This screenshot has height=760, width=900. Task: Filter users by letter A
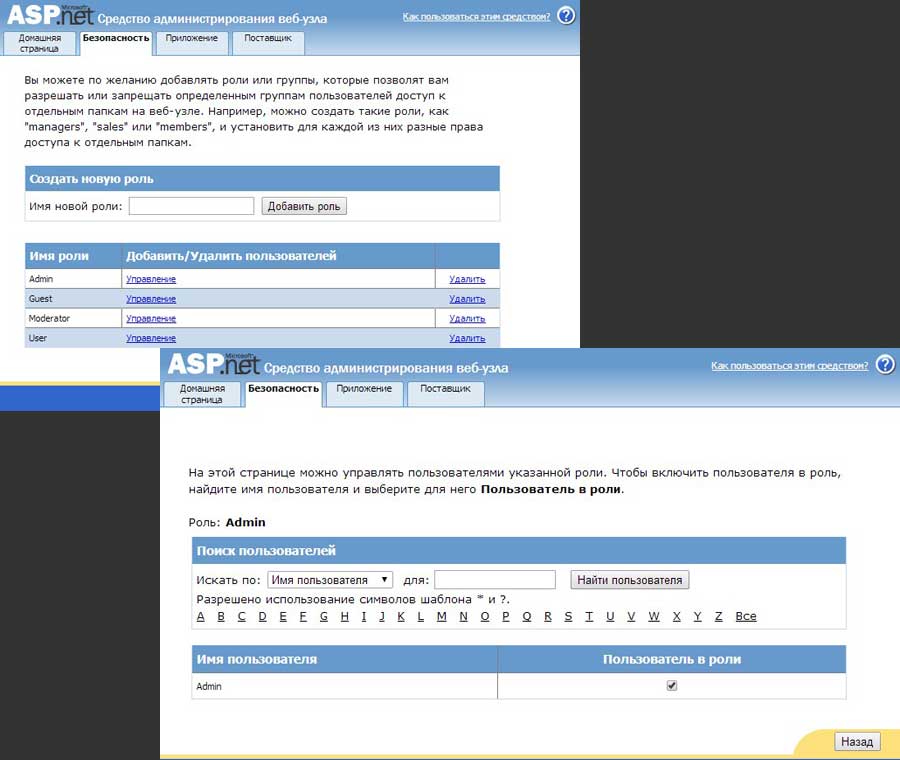click(200, 616)
